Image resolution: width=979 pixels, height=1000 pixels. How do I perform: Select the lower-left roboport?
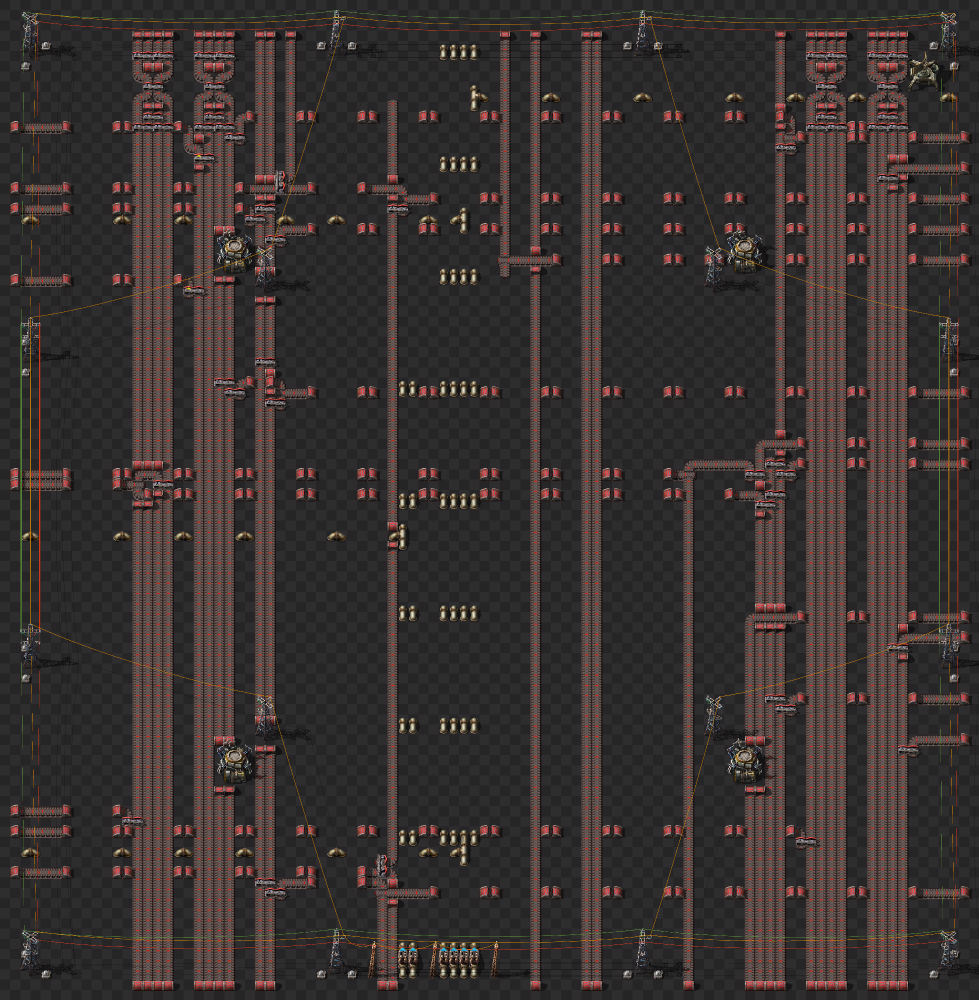233,761
